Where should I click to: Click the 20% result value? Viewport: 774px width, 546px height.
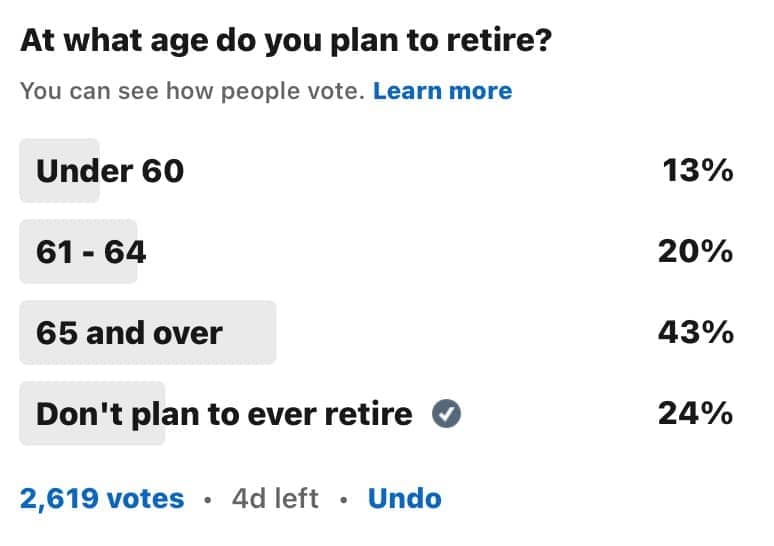tap(696, 251)
